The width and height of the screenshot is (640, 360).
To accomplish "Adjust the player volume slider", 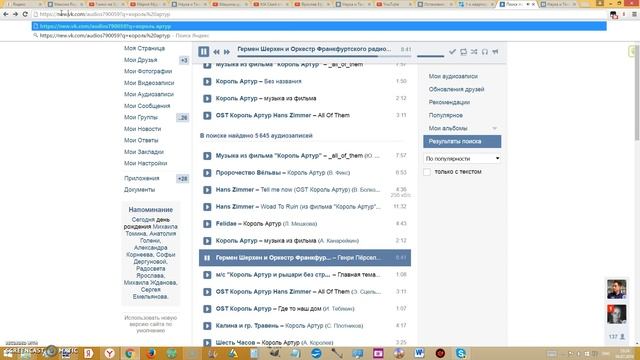I will pyautogui.click(x=430, y=56).
